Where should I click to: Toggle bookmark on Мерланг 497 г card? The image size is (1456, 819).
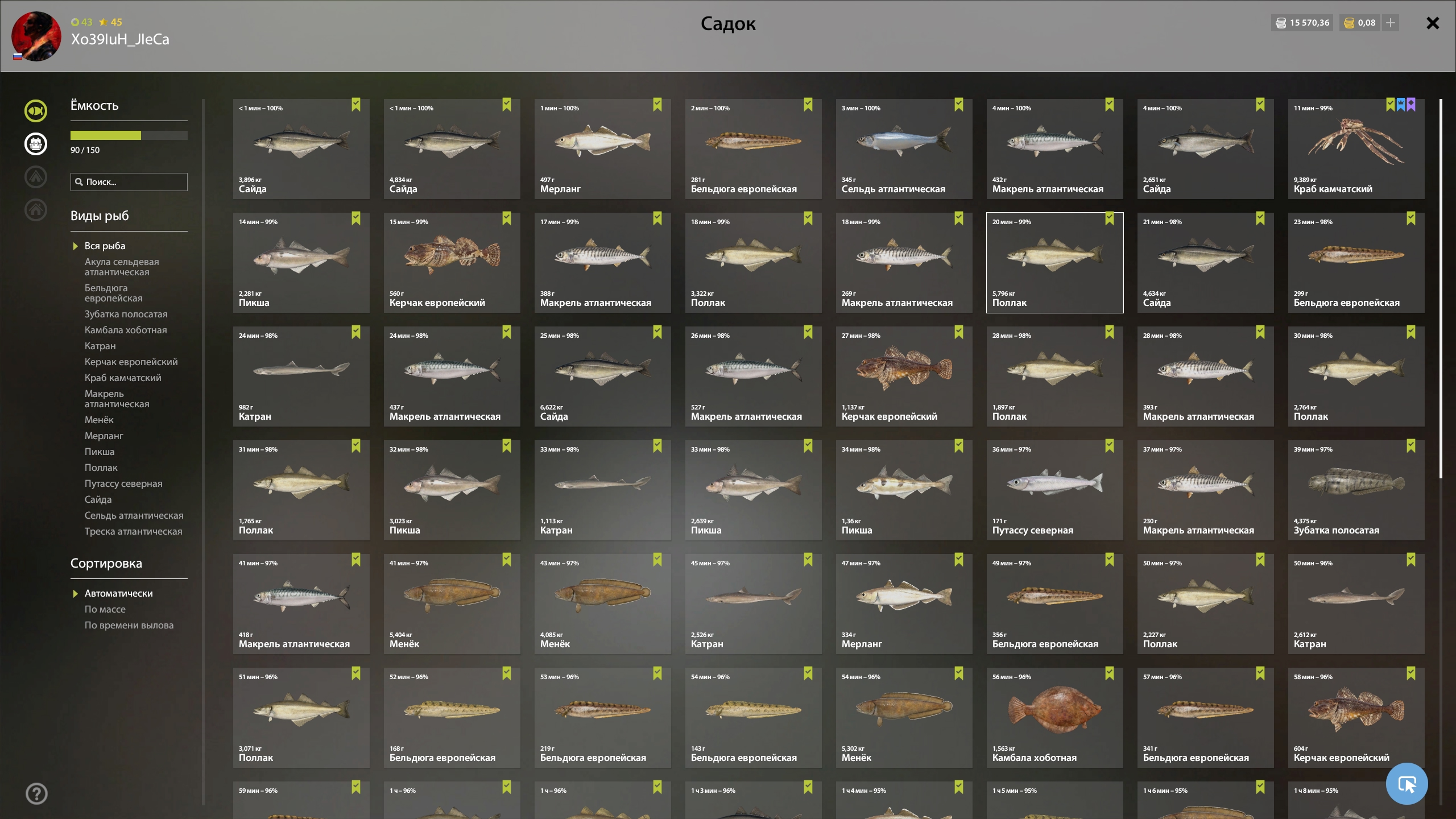coord(657,105)
